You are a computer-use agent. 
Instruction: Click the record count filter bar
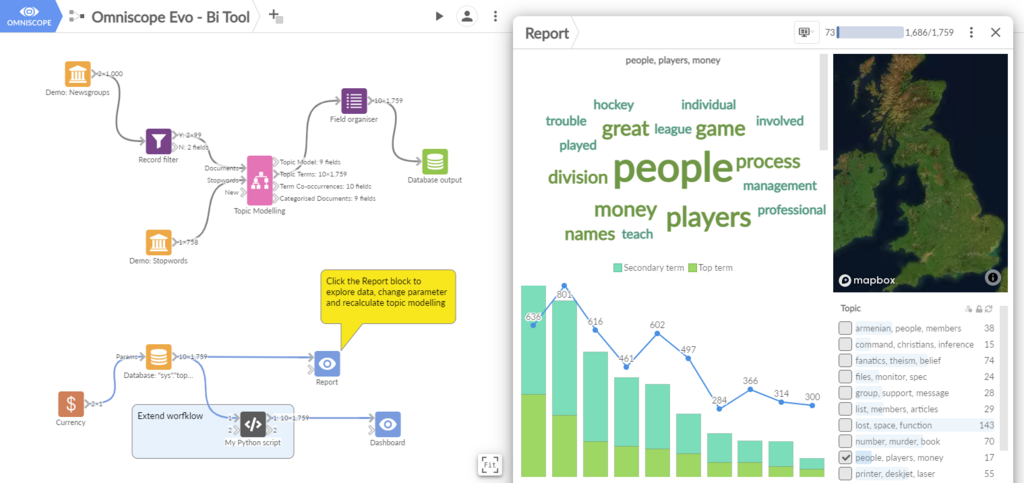pos(870,33)
